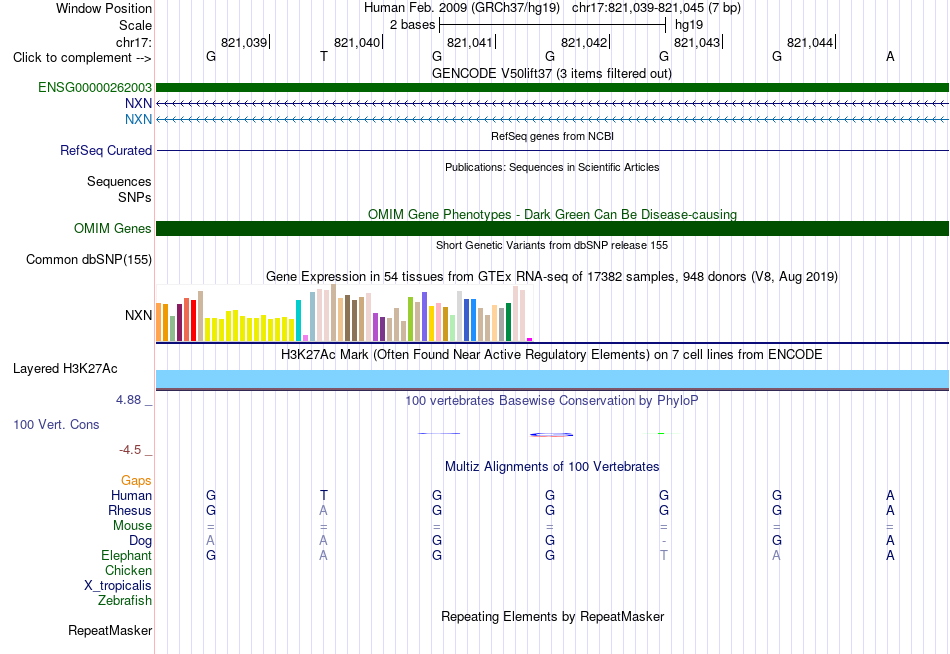Click 'Short Genetic Variants from dbSNP release 155'
The height and width of the screenshot is (654, 950).
point(552,245)
